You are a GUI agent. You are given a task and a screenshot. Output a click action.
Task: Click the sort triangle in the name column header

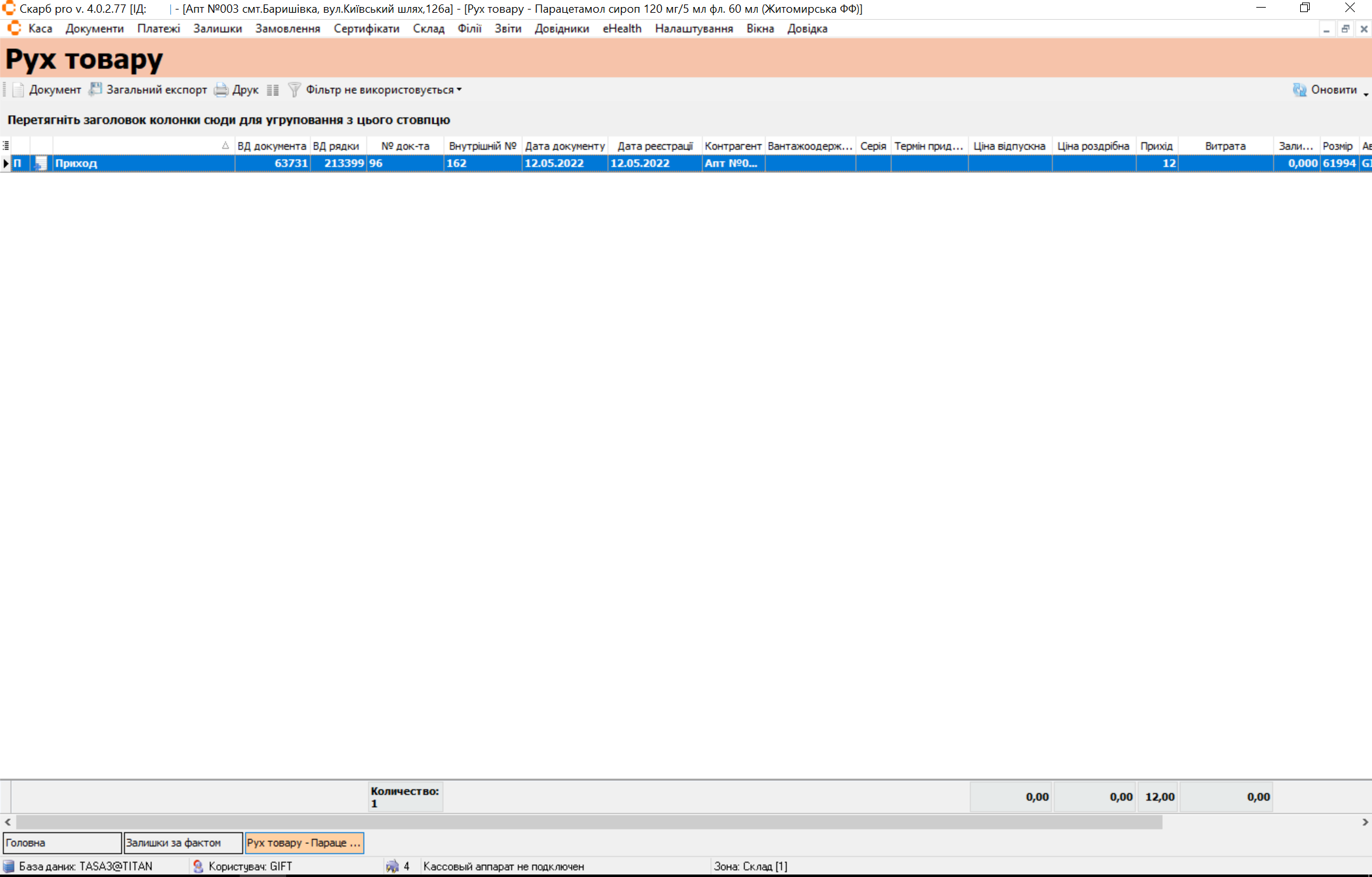[225, 146]
